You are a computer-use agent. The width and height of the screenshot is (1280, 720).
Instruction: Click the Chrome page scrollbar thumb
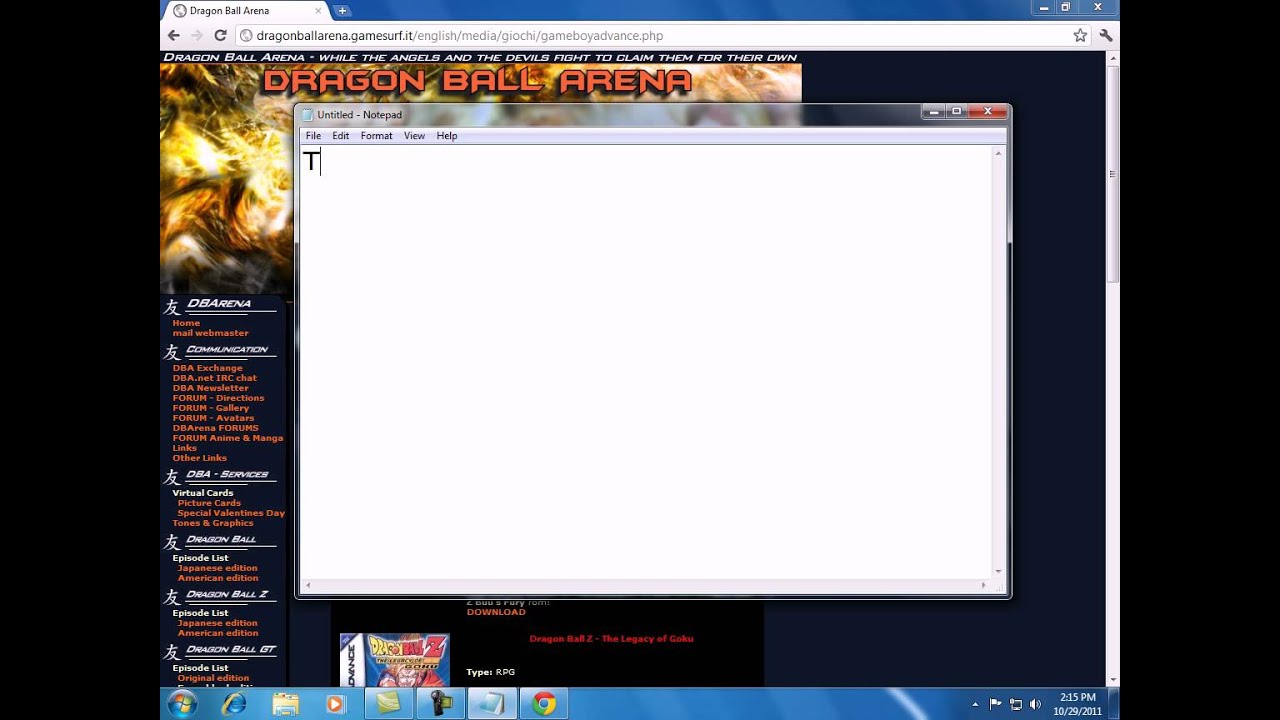tap(1112, 175)
